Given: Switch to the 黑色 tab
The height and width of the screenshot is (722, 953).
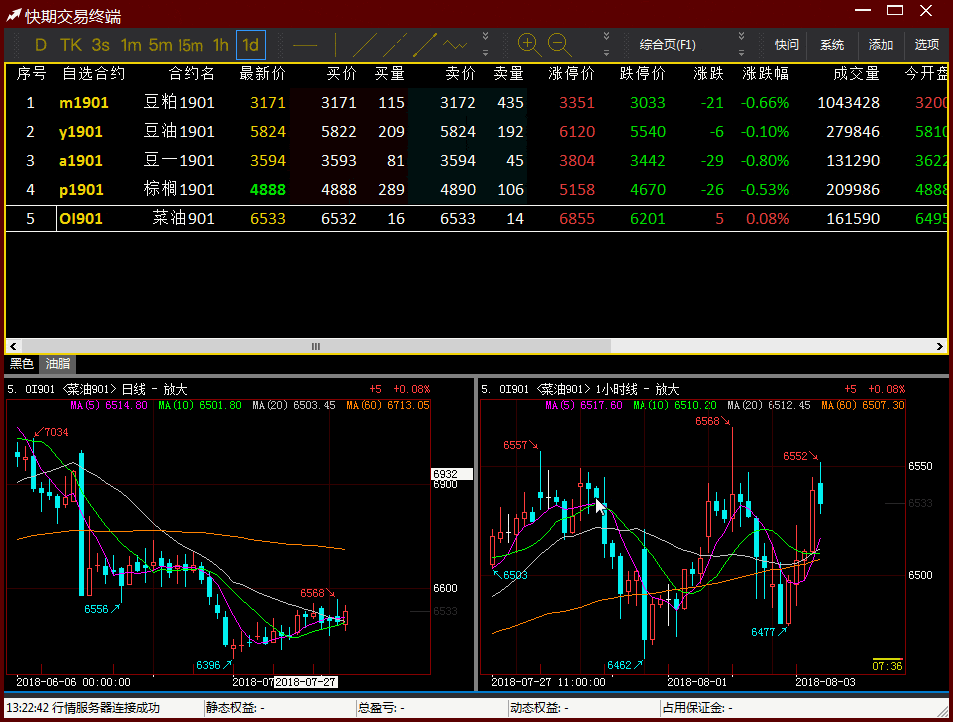Looking at the screenshot, I should [22, 363].
